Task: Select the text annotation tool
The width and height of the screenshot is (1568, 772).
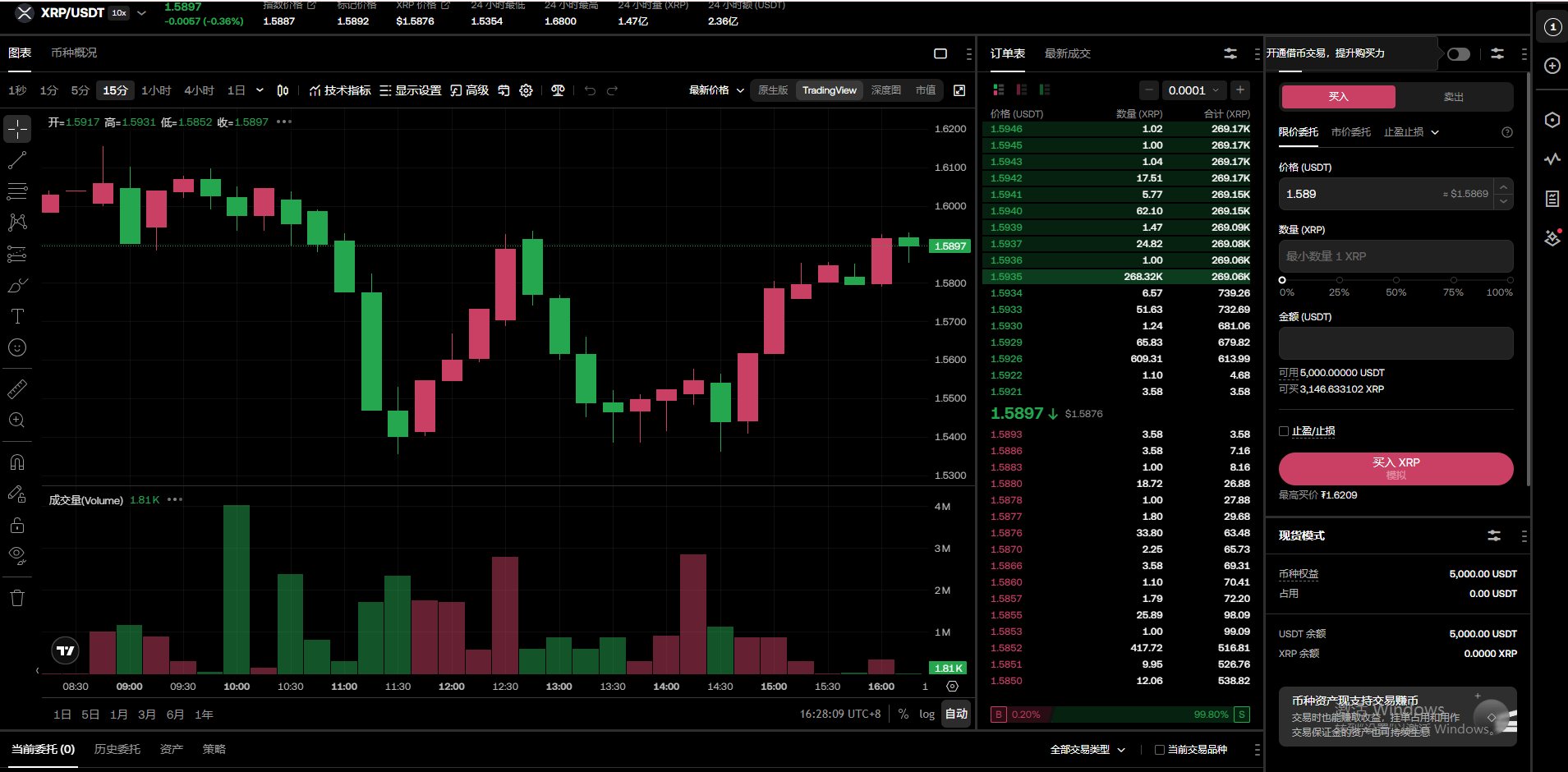Action: (17, 316)
